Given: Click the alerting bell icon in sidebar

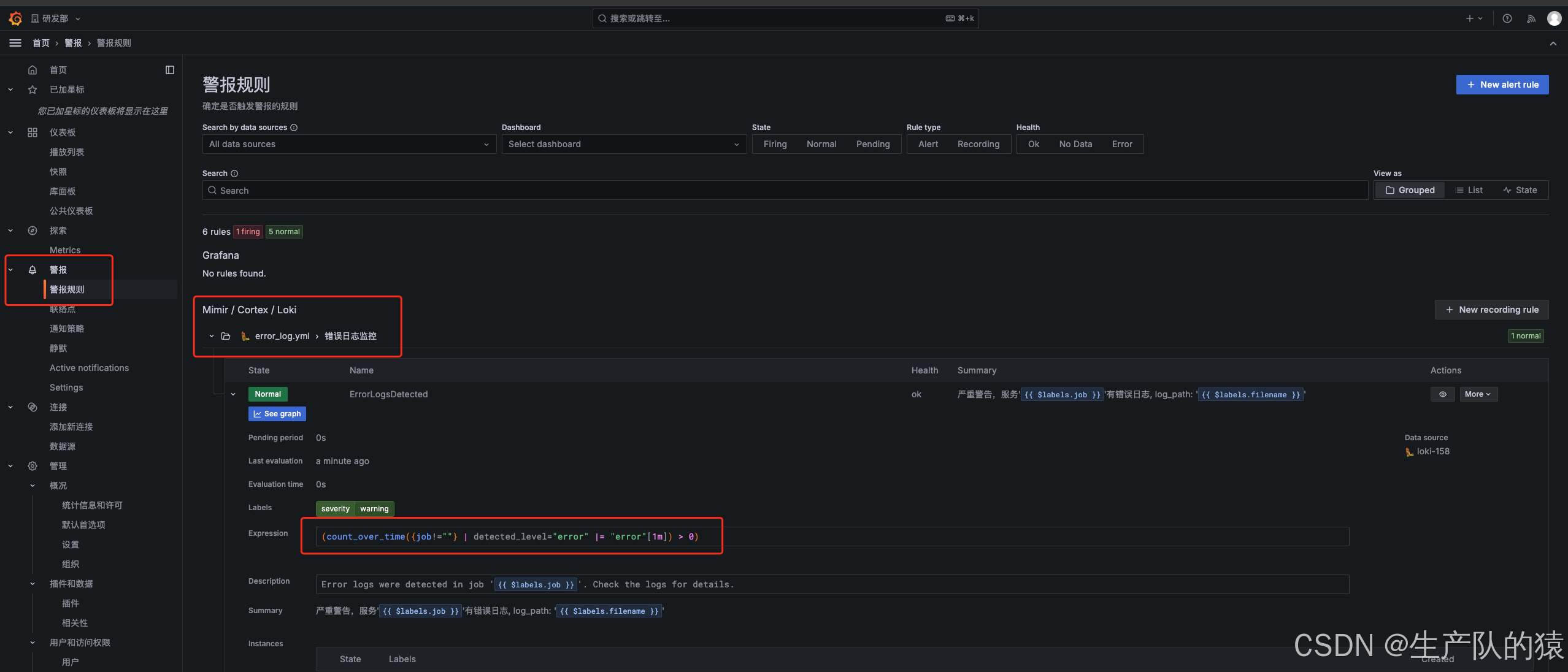Looking at the screenshot, I should (33, 270).
